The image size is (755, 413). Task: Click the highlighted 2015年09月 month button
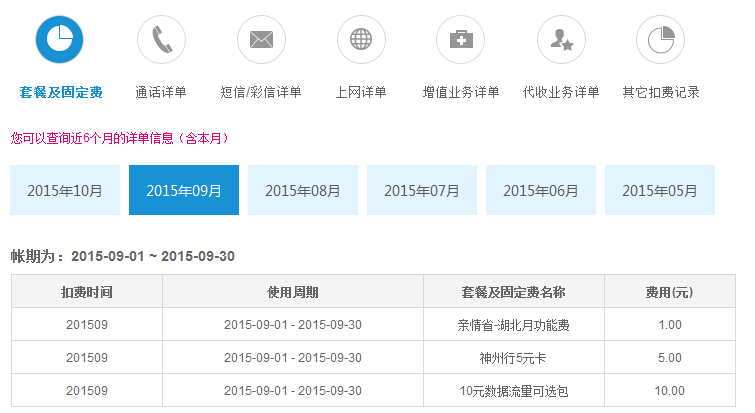184,190
